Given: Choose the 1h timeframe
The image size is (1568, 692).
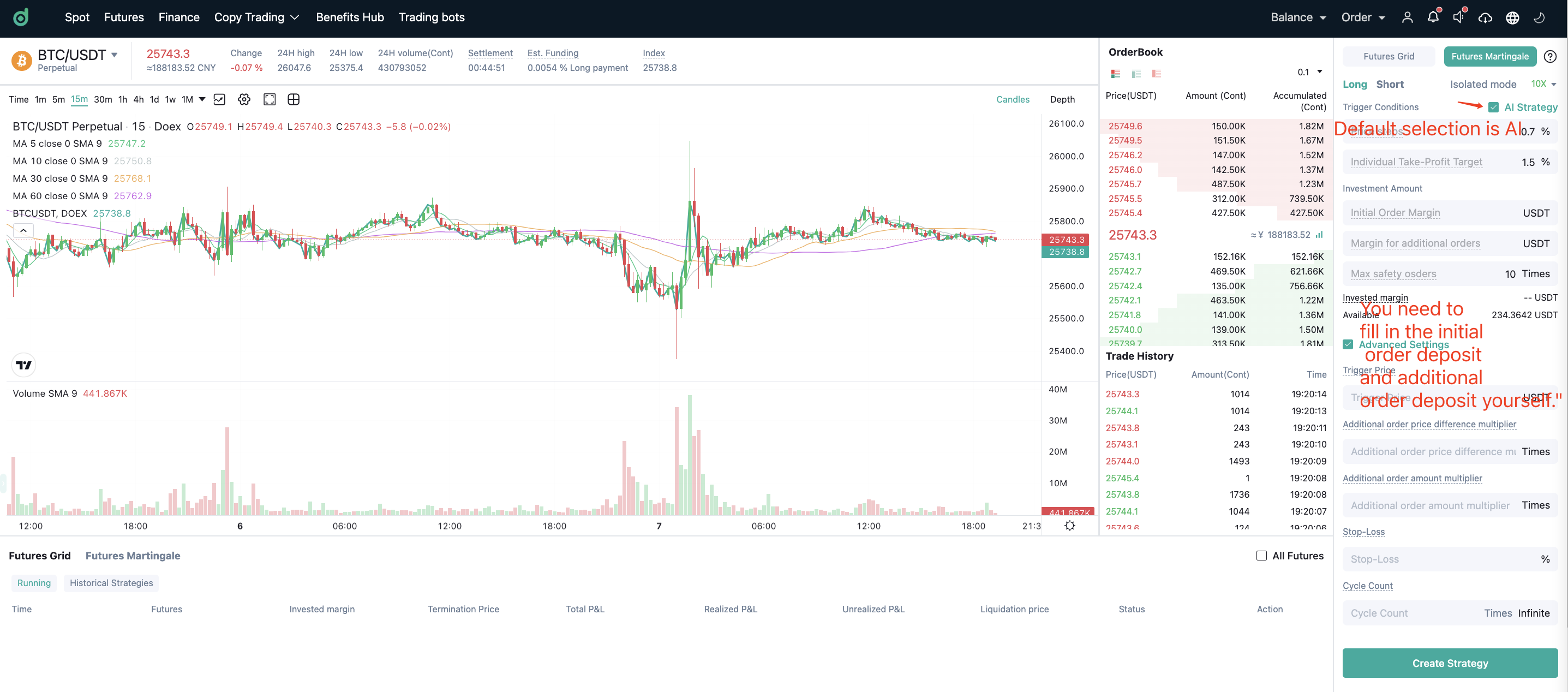Looking at the screenshot, I should 122,99.
